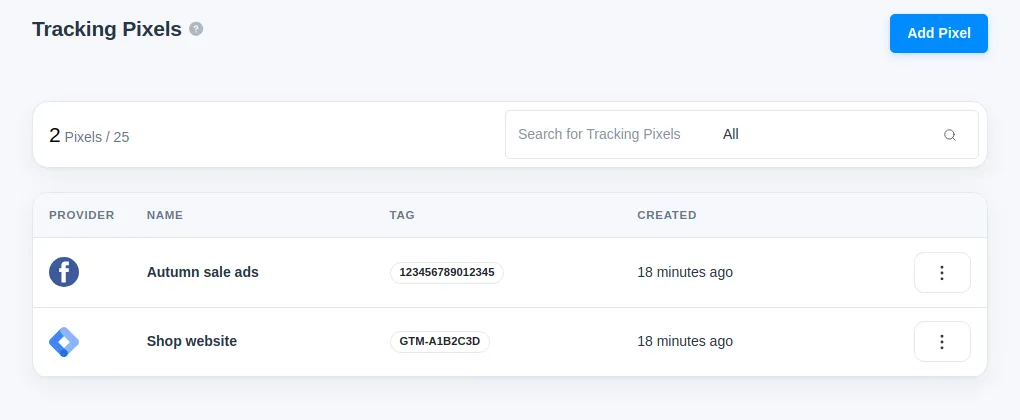Click the help icon beside Tracking Pixels

[x=196, y=29]
